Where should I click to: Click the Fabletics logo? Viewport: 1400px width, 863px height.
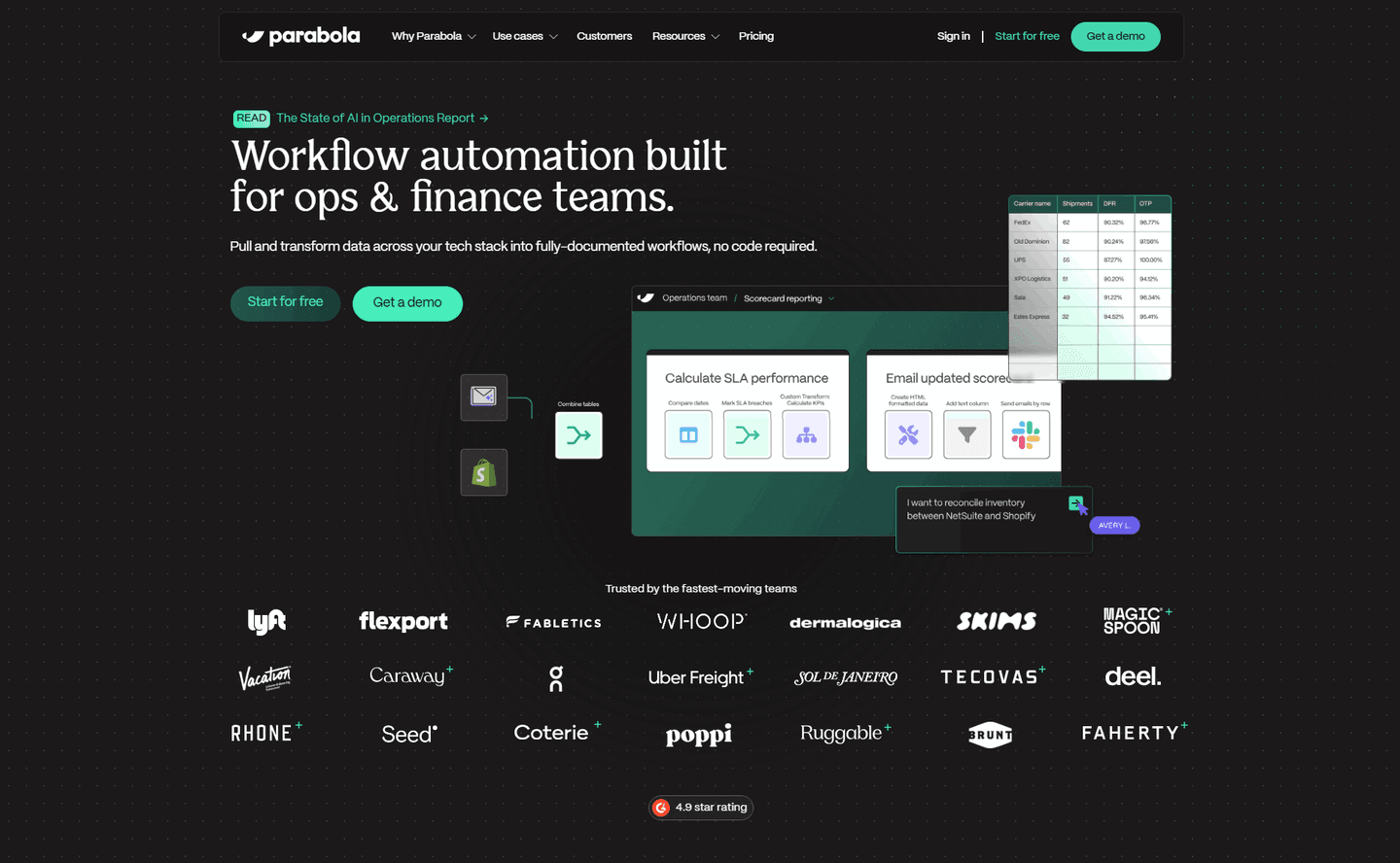click(554, 623)
